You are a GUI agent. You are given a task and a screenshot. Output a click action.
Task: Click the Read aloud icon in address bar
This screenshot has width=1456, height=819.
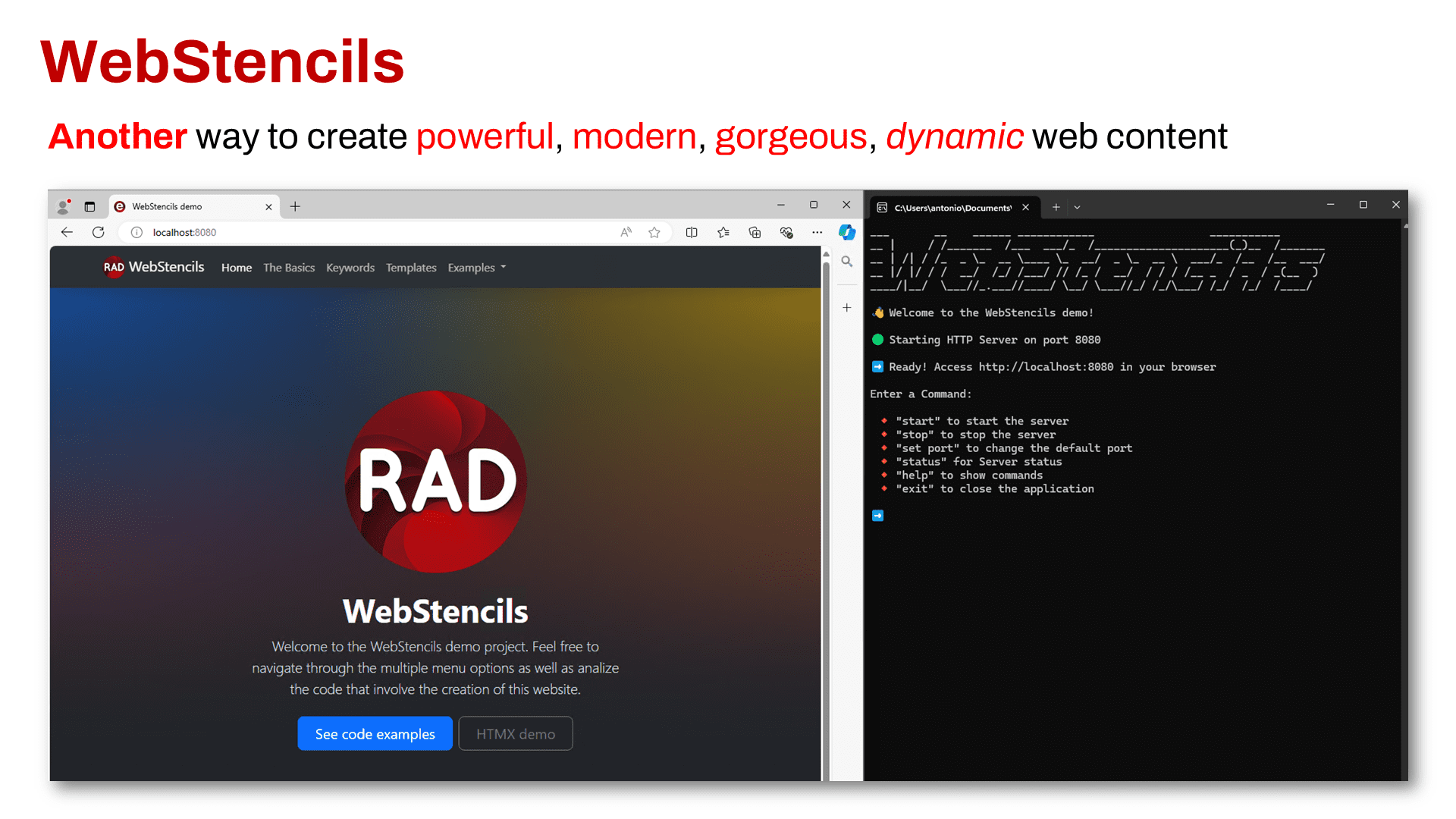tap(626, 232)
